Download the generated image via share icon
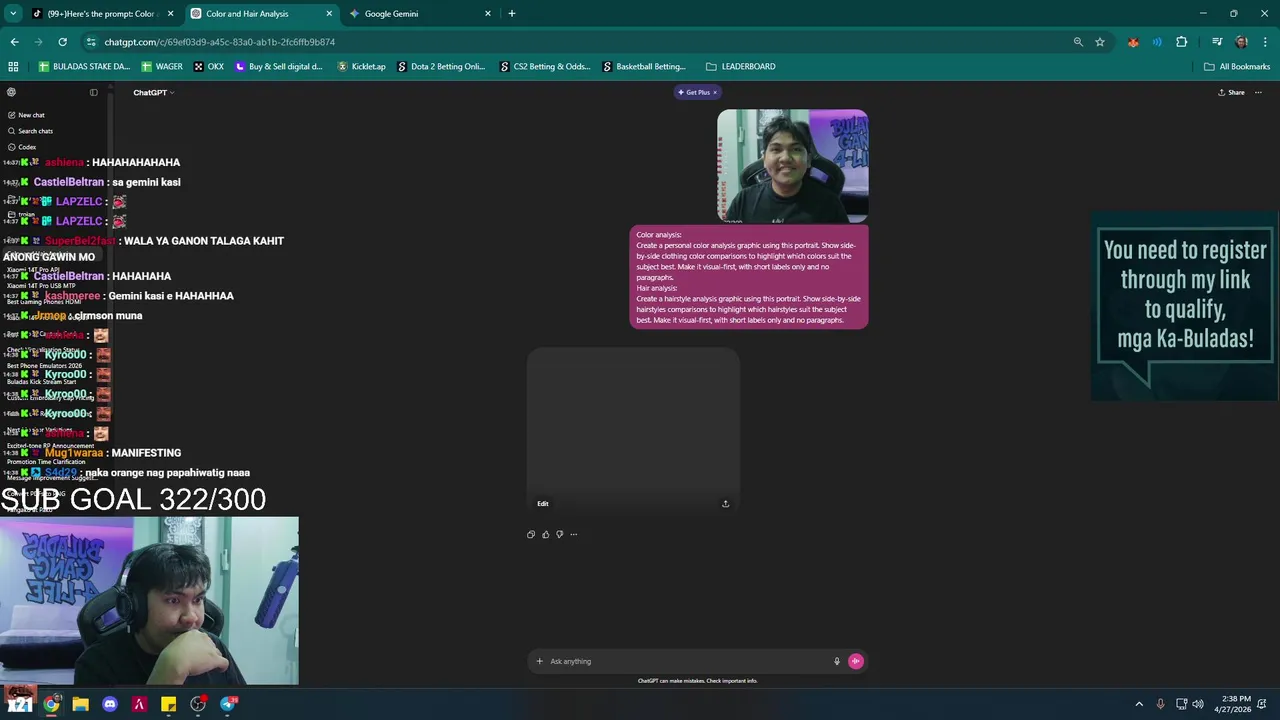Viewport: 1280px width, 720px height. (725, 503)
